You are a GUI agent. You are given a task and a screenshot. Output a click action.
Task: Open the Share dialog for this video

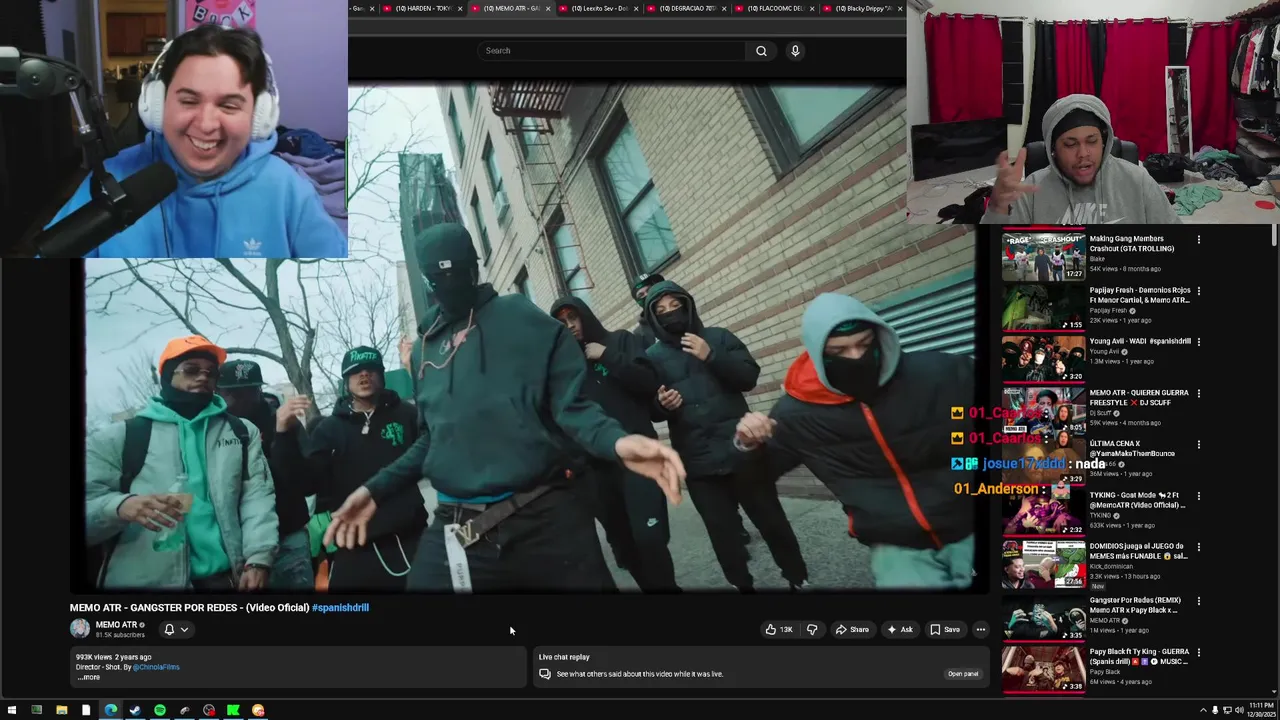click(x=853, y=630)
